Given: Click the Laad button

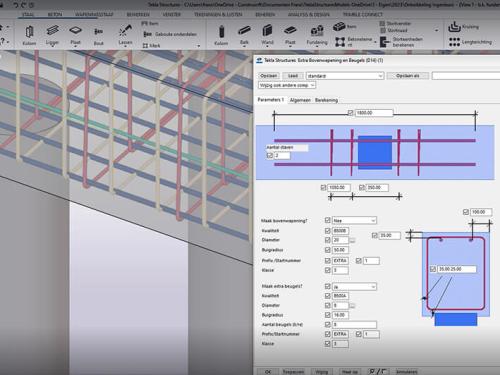Looking at the screenshot, I should pyautogui.click(x=293, y=76).
